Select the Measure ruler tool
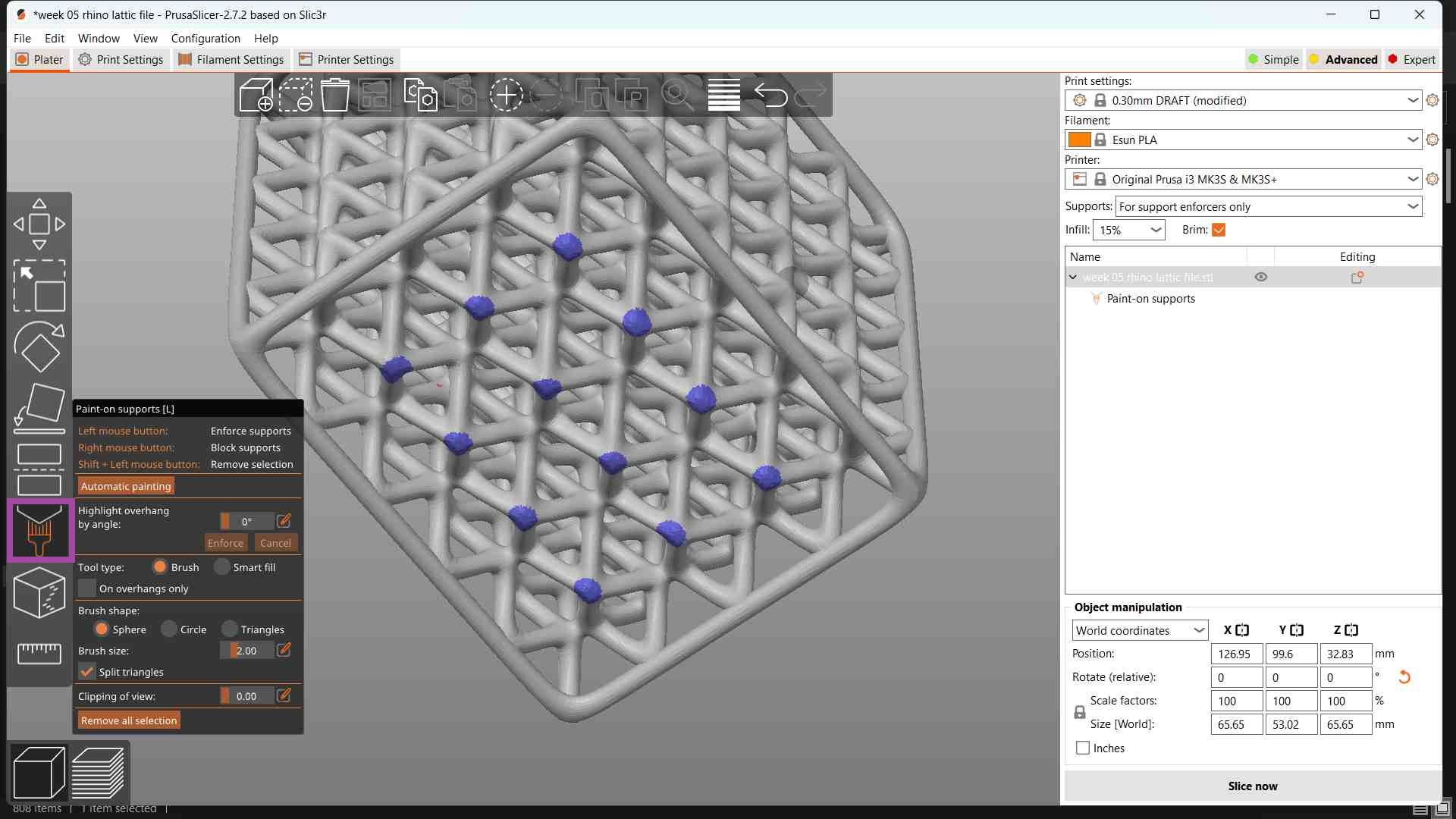This screenshot has height=819, width=1456. point(39,653)
